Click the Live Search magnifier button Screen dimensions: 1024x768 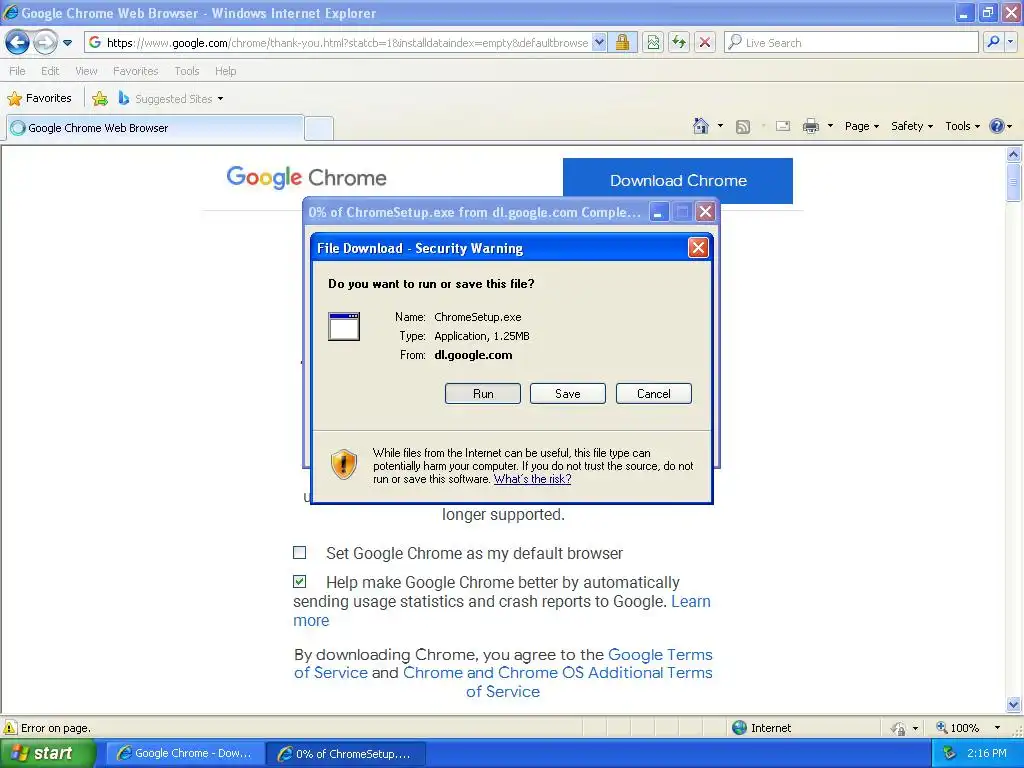[993, 42]
